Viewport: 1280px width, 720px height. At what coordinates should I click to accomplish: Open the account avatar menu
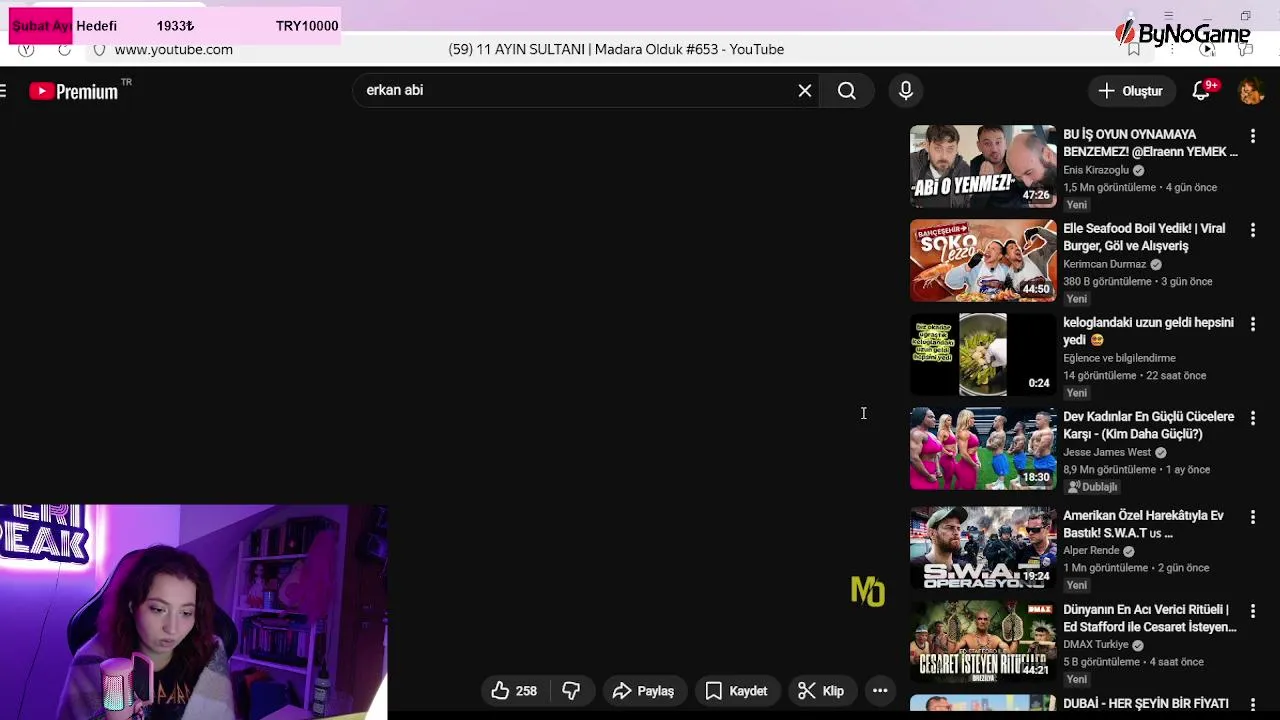click(x=1251, y=91)
